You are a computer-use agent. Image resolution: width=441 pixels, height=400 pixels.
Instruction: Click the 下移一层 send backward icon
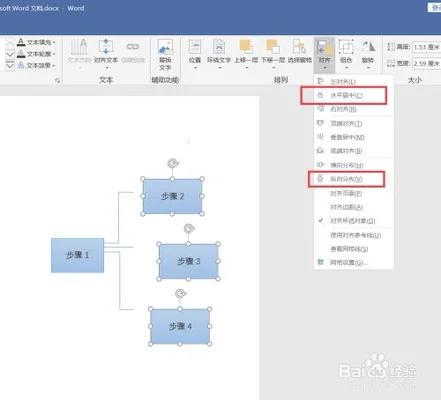[273, 47]
